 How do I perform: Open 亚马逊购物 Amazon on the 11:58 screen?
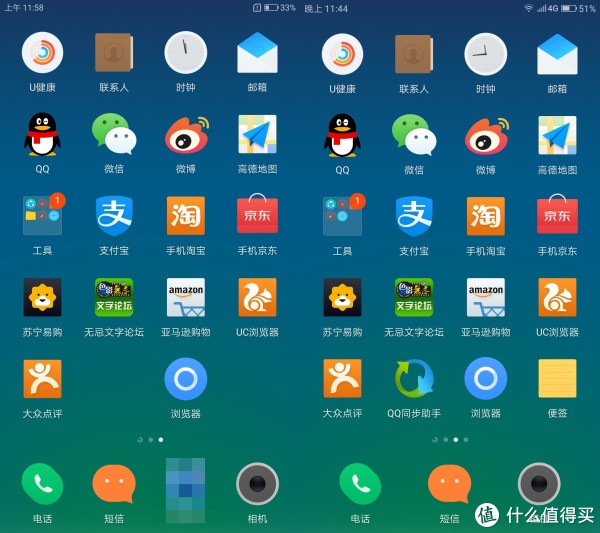(x=186, y=297)
